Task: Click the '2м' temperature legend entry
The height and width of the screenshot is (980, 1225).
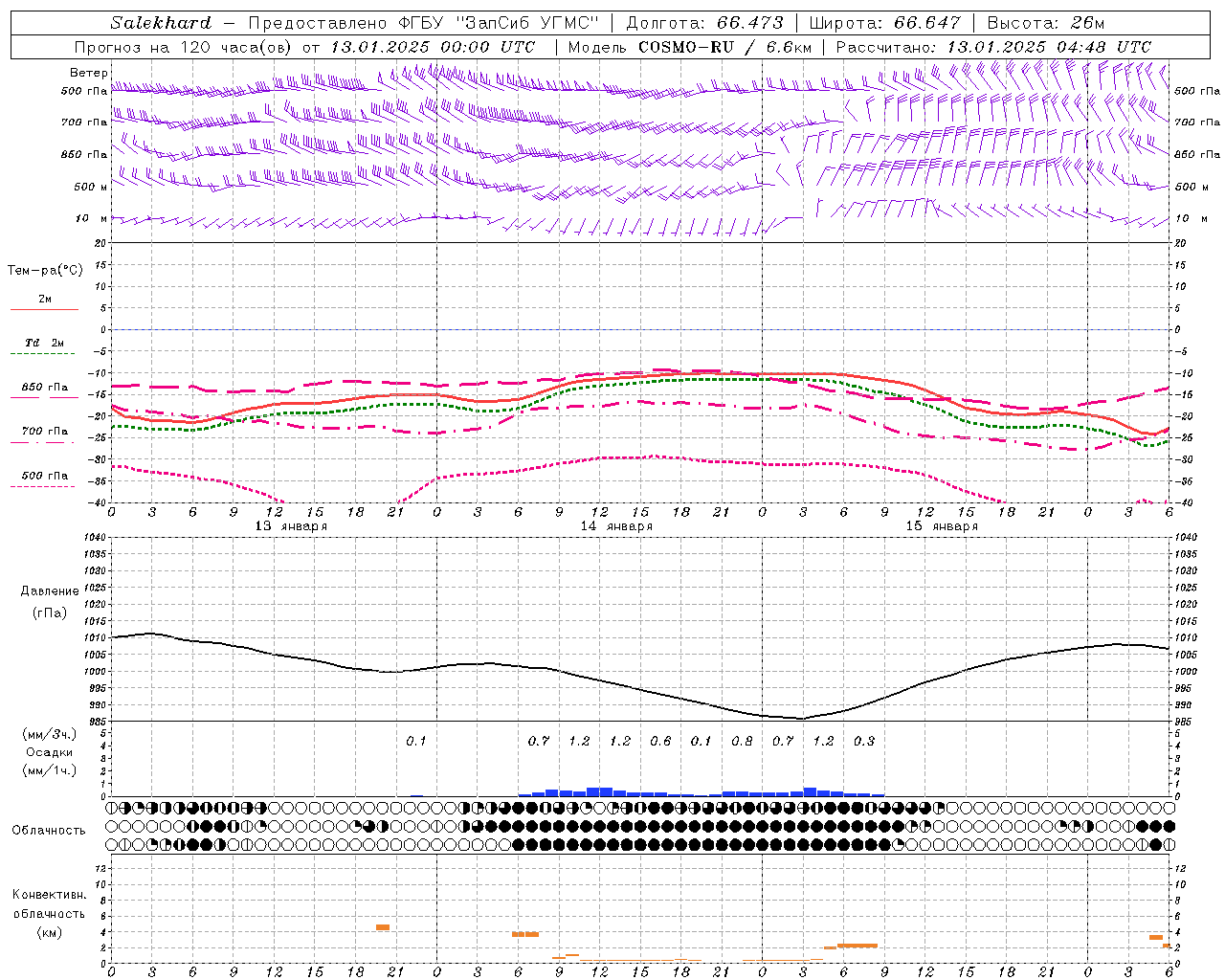Action: (x=45, y=299)
